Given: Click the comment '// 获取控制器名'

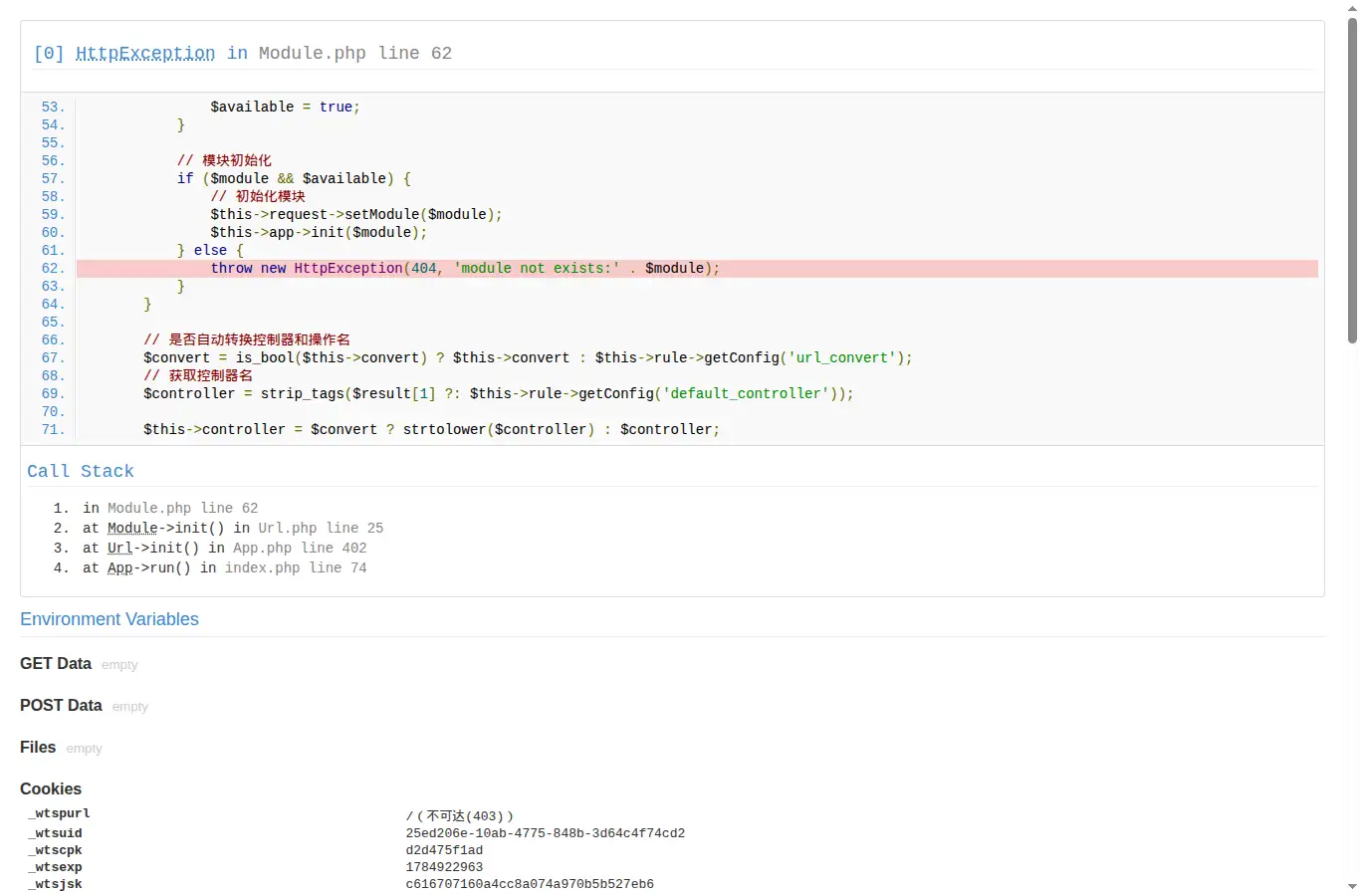Looking at the screenshot, I should point(198,376).
